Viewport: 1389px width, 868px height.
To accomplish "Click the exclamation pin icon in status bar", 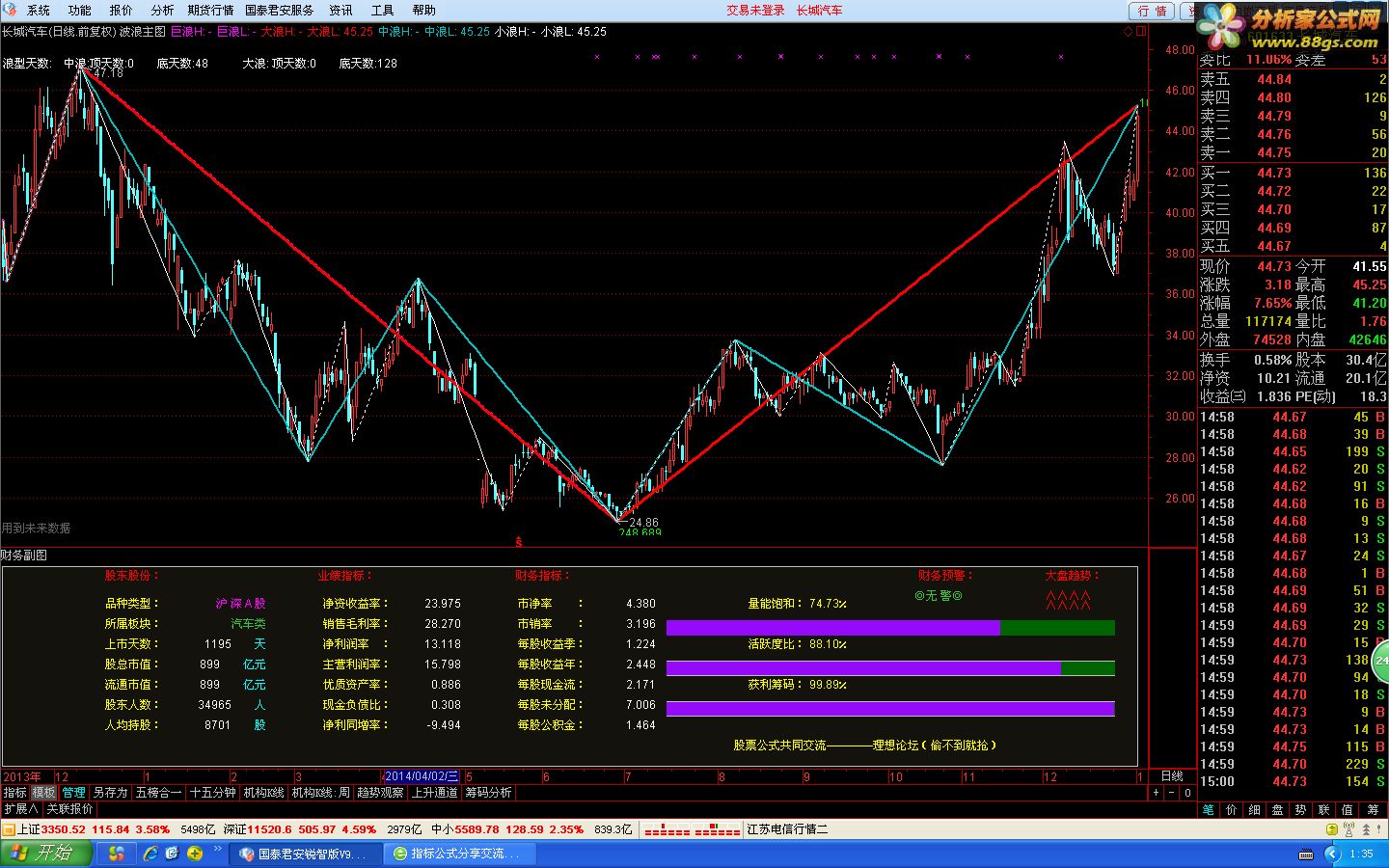I will [x=1378, y=828].
